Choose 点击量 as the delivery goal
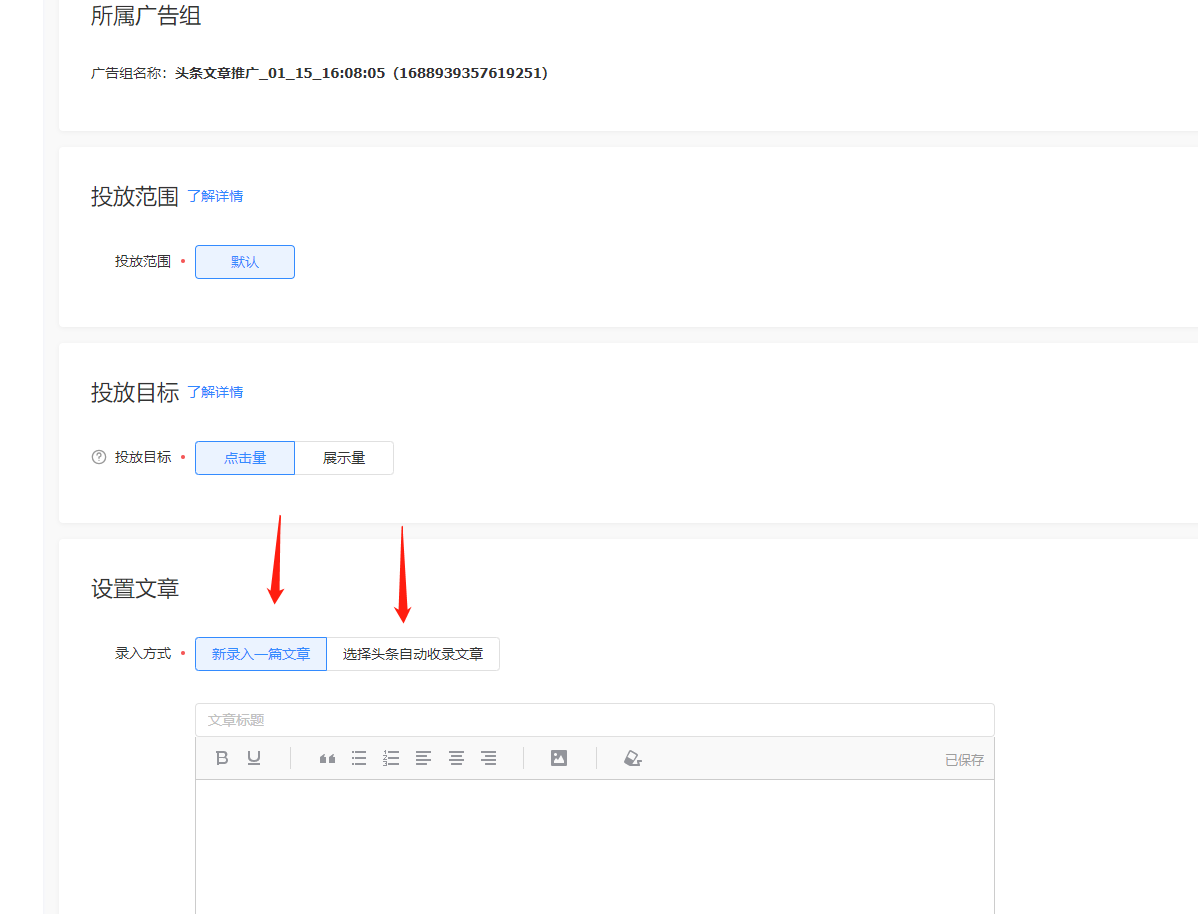This screenshot has height=914, width=1198. pyautogui.click(x=244, y=458)
